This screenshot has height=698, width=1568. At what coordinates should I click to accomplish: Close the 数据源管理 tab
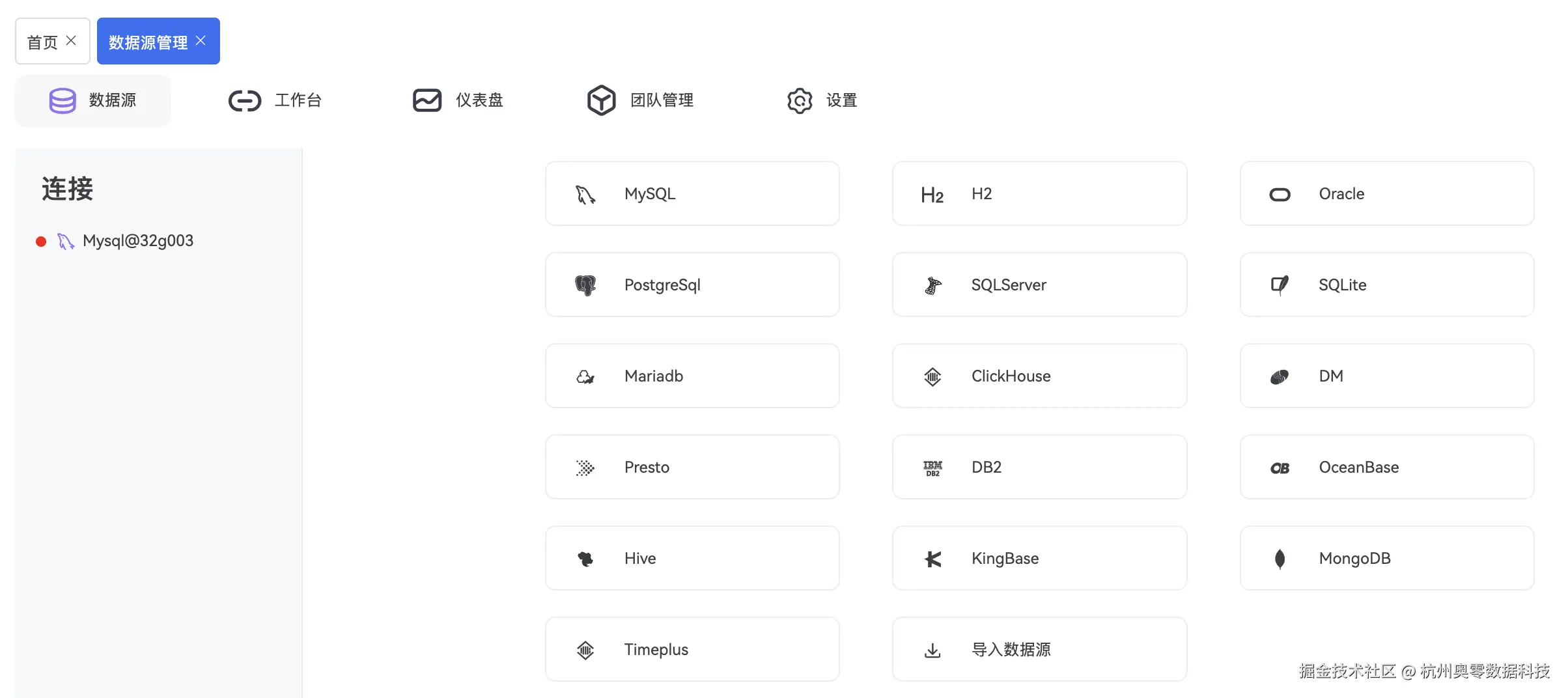click(201, 41)
